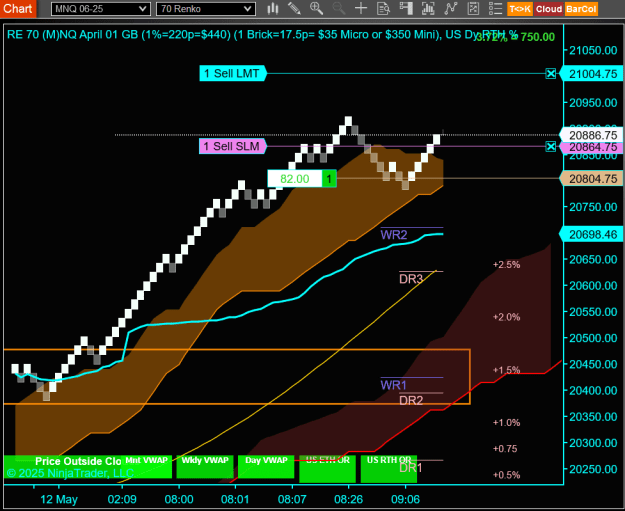Image resolution: width=625 pixels, height=511 pixels.
Task: Open the Strategies icon
Action: pyautogui.click(x=473, y=8)
